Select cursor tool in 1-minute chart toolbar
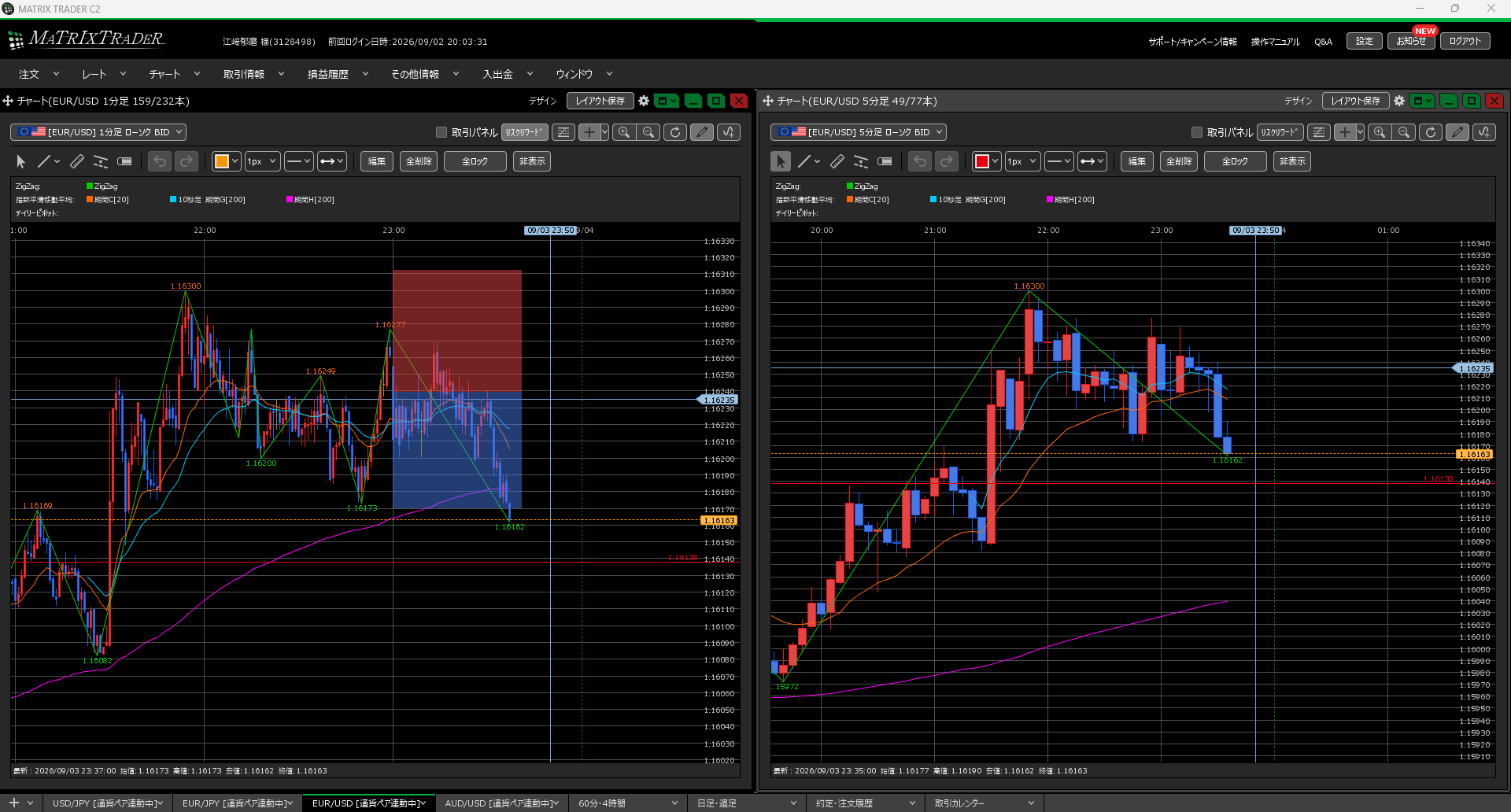 (x=21, y=161)
